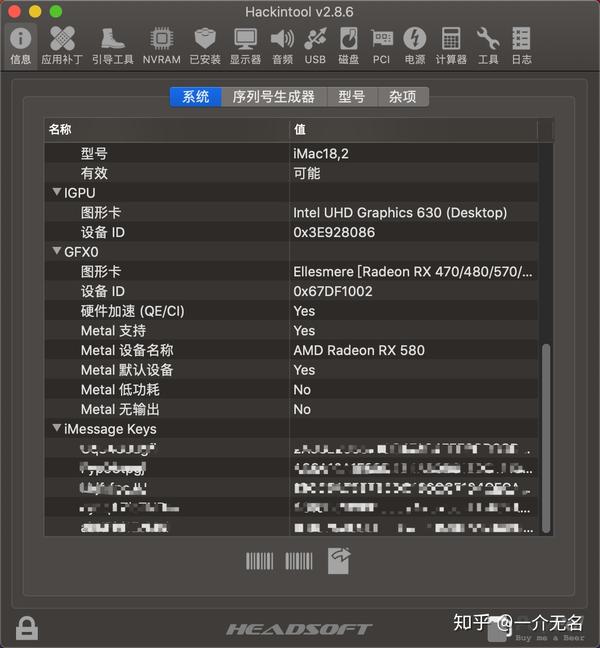This screenshot has height=648, width=600.
Task: Click the second barcode icon below table
Action: coord(299,561)
